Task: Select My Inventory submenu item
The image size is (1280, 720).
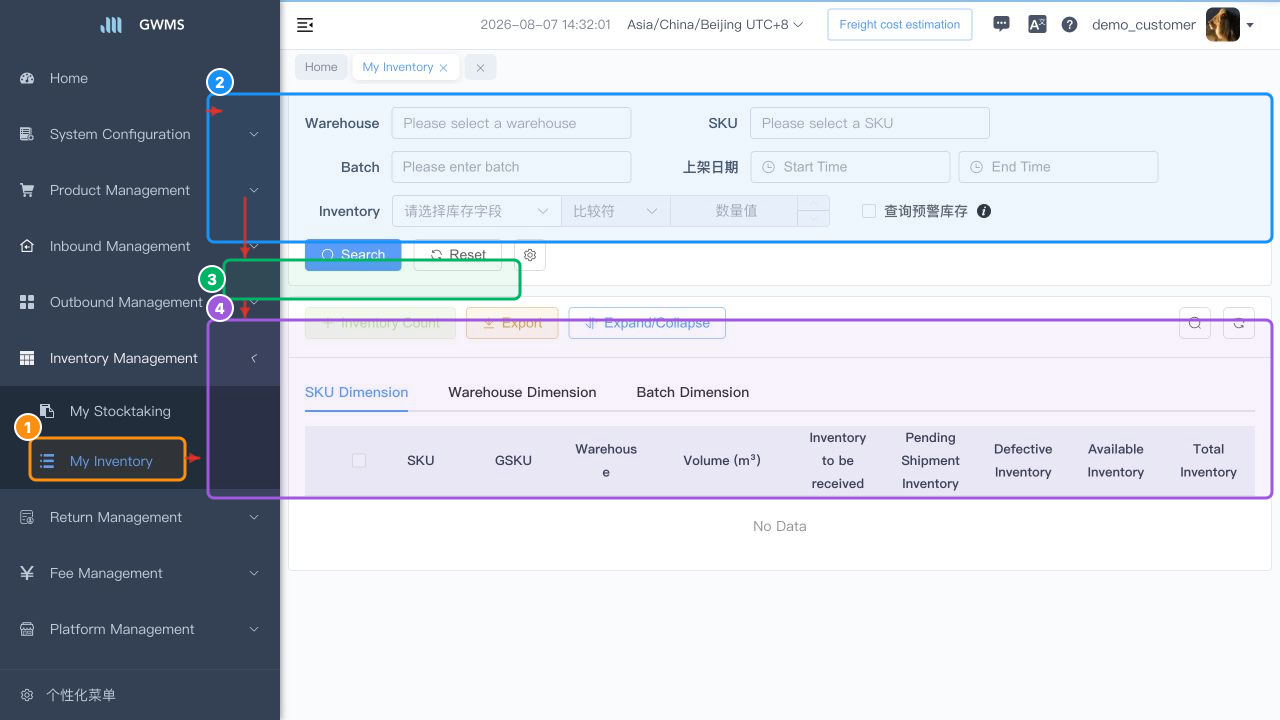Action: 140,461
